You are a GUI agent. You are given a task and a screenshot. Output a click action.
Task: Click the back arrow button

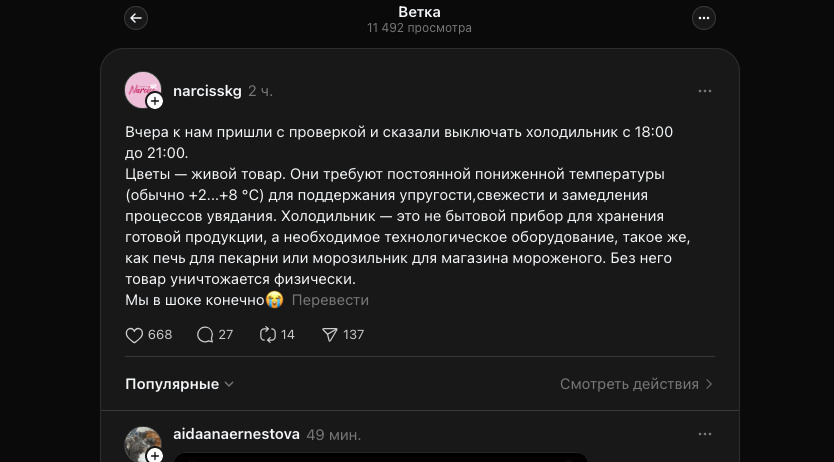pyautogui.click(x=136, y=18)
